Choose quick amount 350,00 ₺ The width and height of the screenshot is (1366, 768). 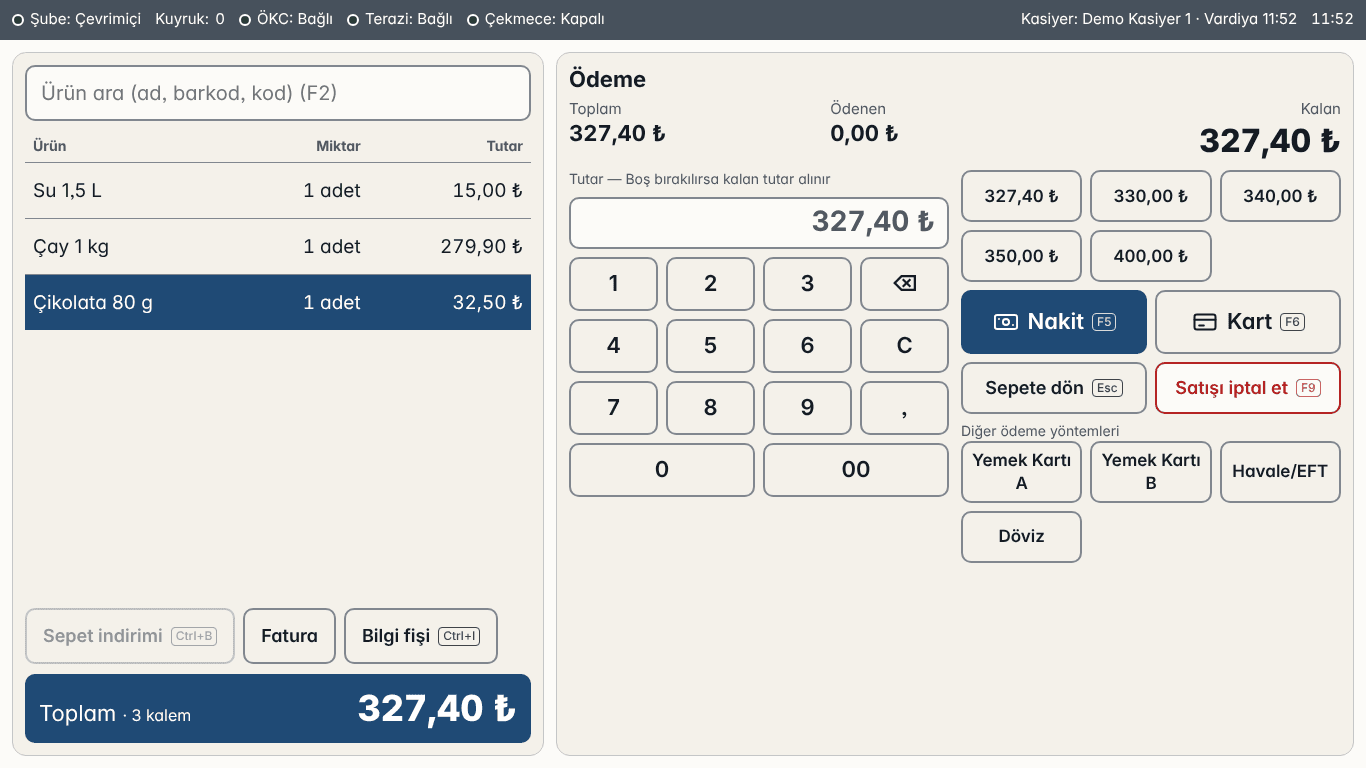1021,256
